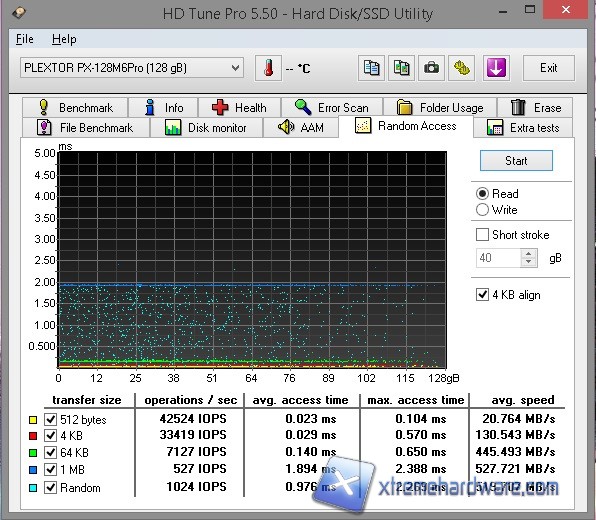
Task: Click the copy screenshot icon next to clipboard
Action: [x=401, y=68]
